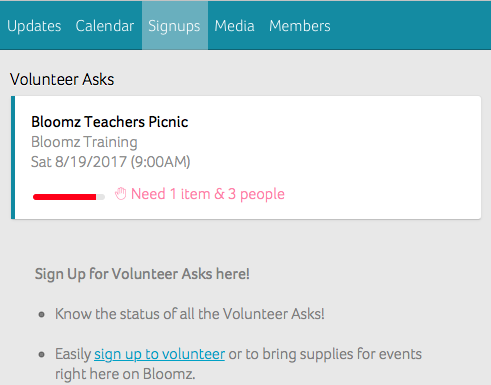Image resolution: width=491 pixels, height=385 pixels.
Task: Click the raised hand volunteer icon
Action: (121, 194)
